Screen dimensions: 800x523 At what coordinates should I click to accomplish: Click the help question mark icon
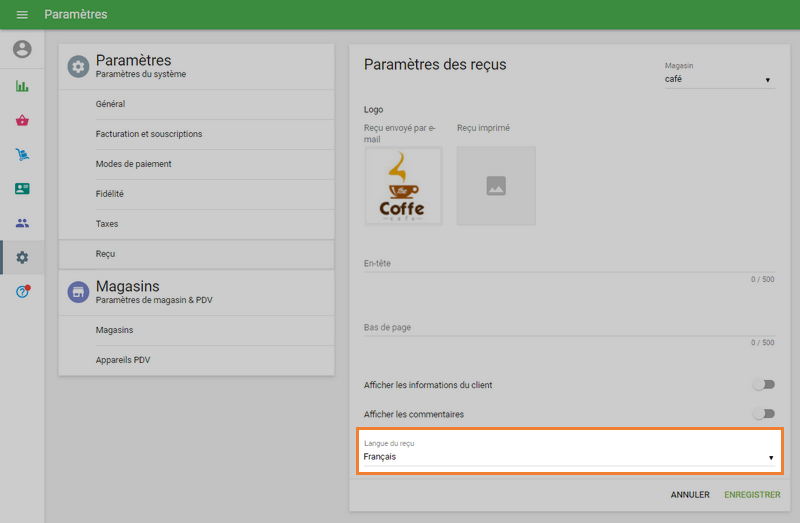coord(22,291)
